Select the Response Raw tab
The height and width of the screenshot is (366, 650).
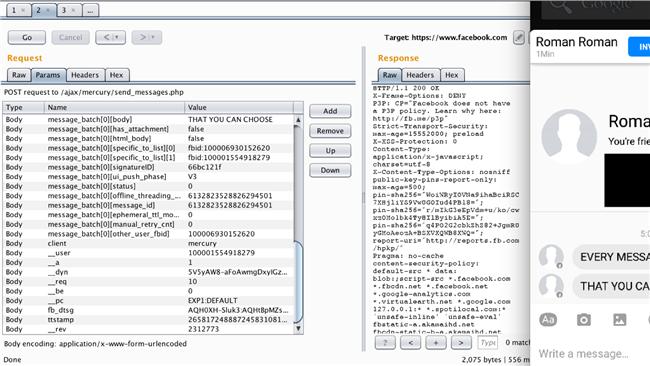(x=389, y=75)
